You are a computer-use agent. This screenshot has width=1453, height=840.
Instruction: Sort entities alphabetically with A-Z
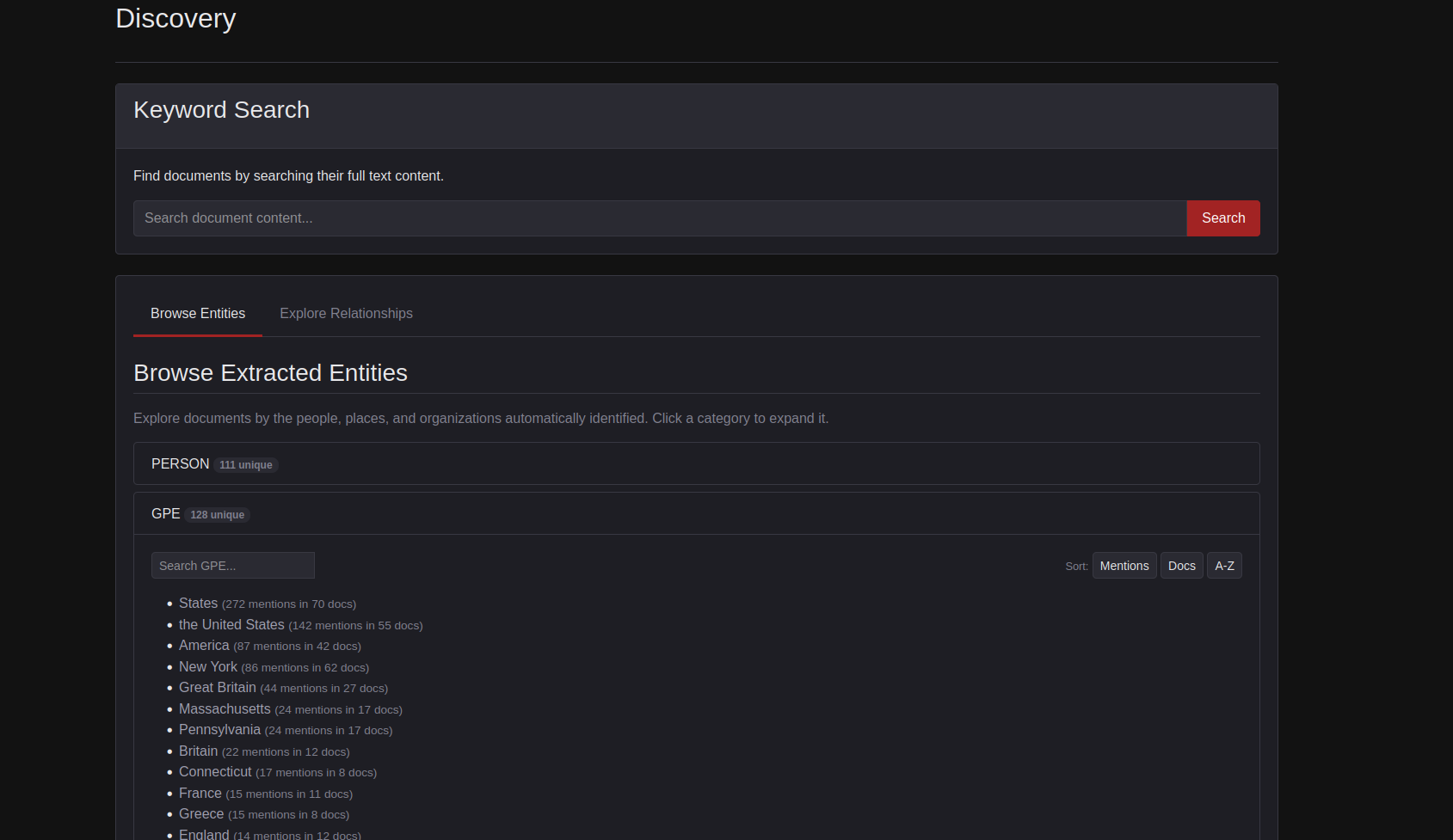point(1223,566)
